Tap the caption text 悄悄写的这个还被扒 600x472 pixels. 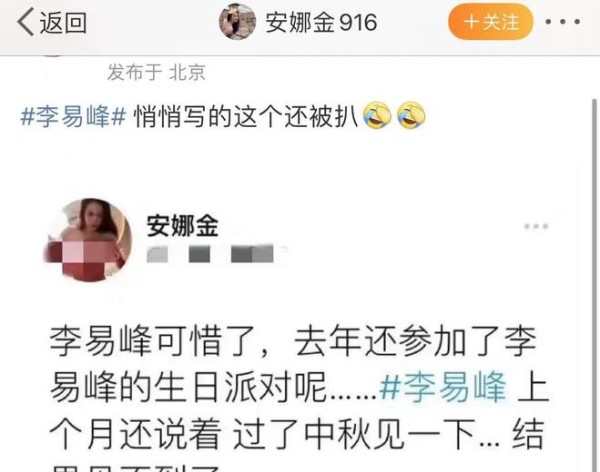click(x=246, y=116)
